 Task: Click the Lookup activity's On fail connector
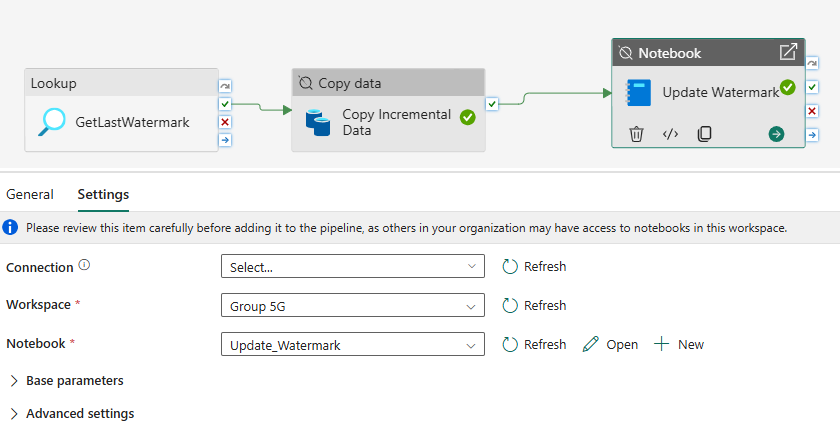pos(225,122)
